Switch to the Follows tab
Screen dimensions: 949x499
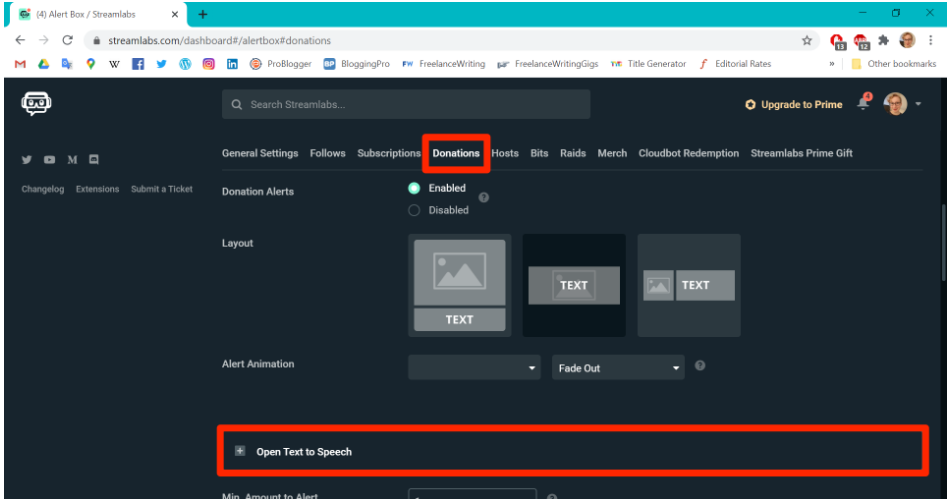pyautogui.click(x=327, y=153)
